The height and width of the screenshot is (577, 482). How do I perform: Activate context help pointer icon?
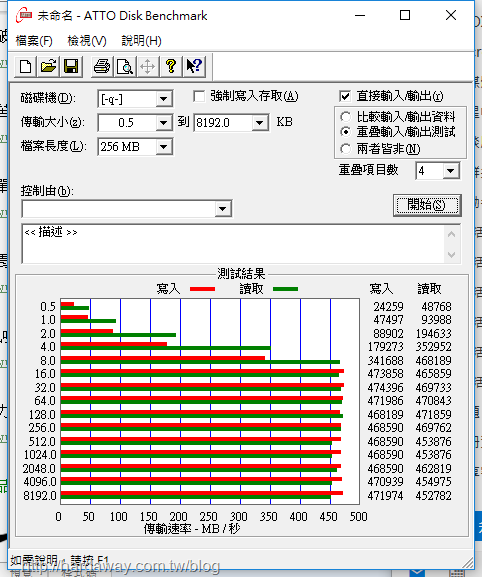click(x=194, y=67)
